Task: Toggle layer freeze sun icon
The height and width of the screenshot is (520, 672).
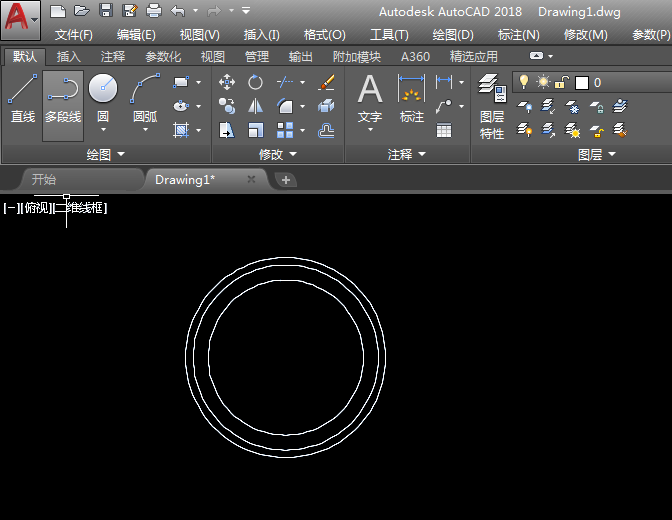Action: point(543,82)
